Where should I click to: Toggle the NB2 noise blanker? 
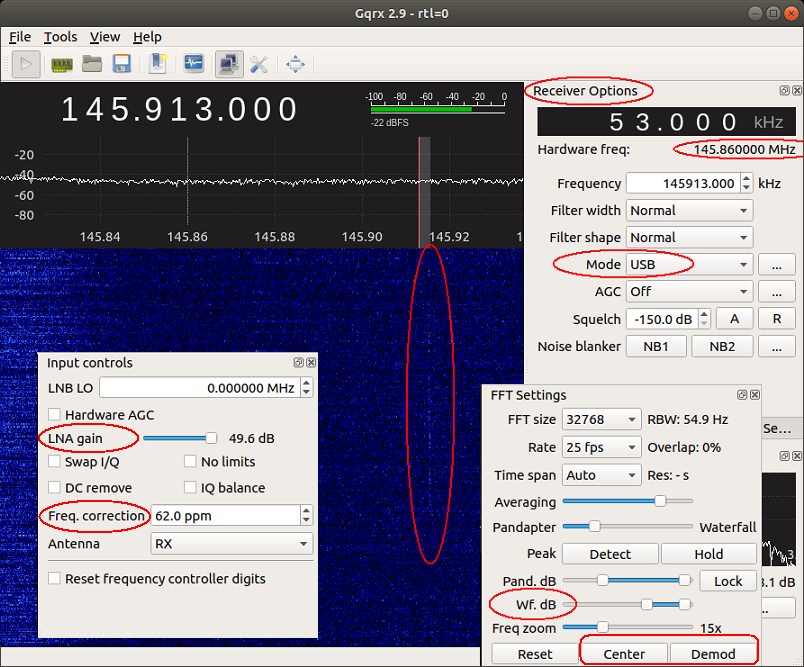pos(722,347)
